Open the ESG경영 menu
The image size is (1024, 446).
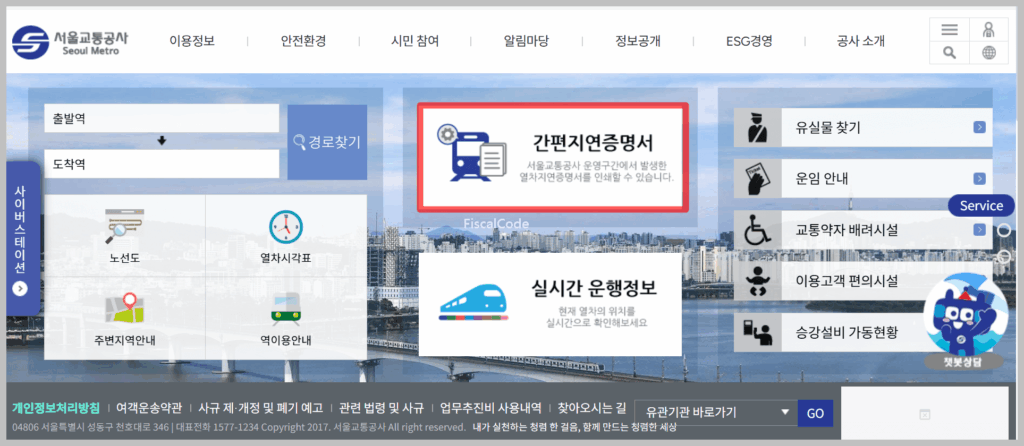click(749, 41)
